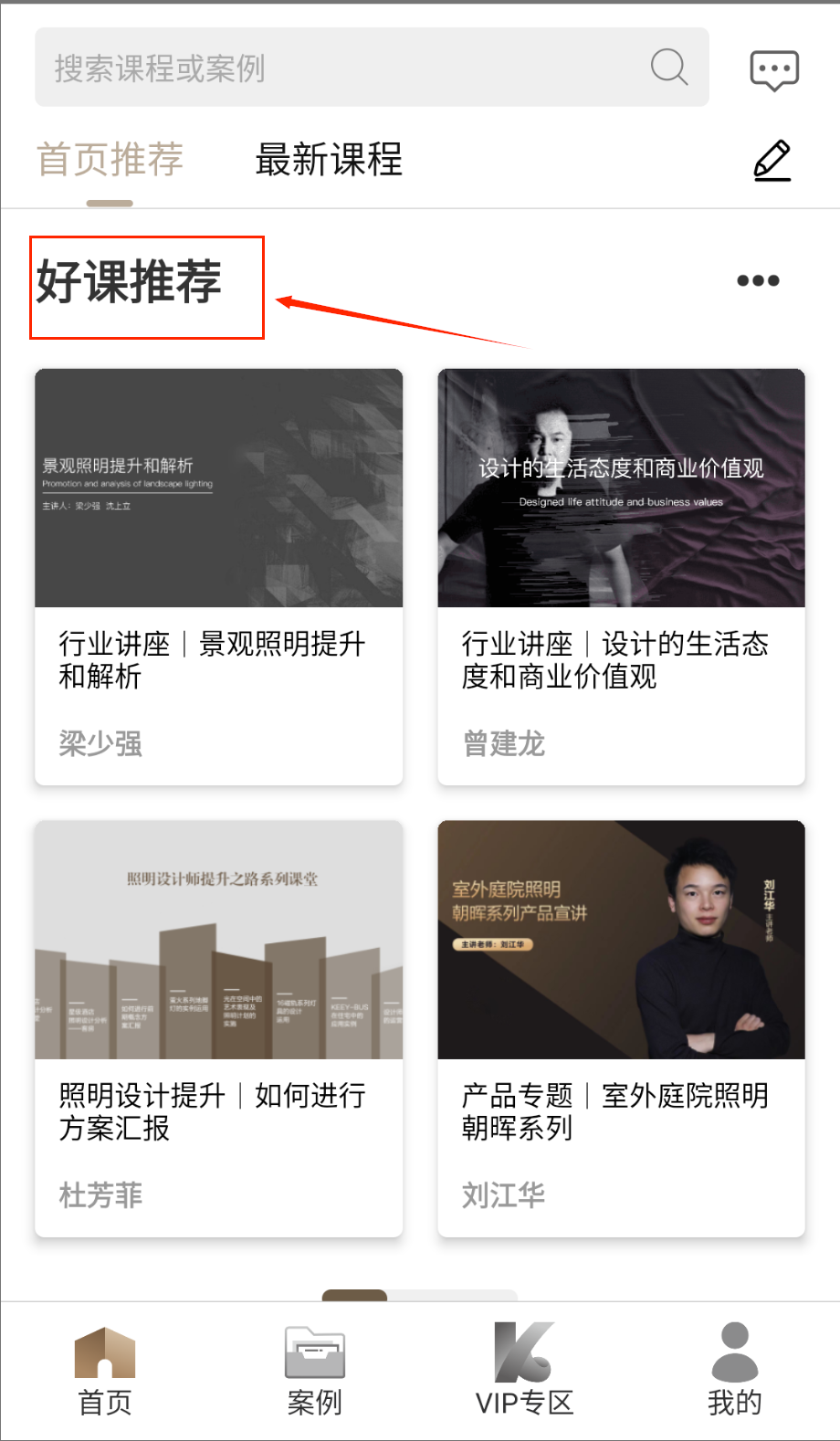Go to 首页 home icon

105,1353
